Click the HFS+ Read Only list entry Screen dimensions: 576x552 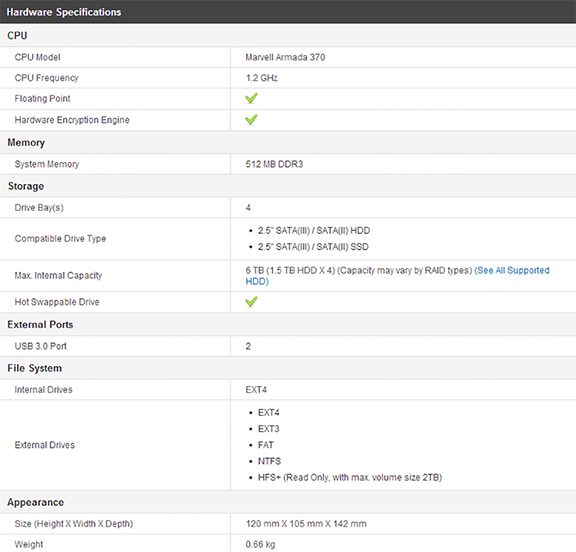click(350, 477)
